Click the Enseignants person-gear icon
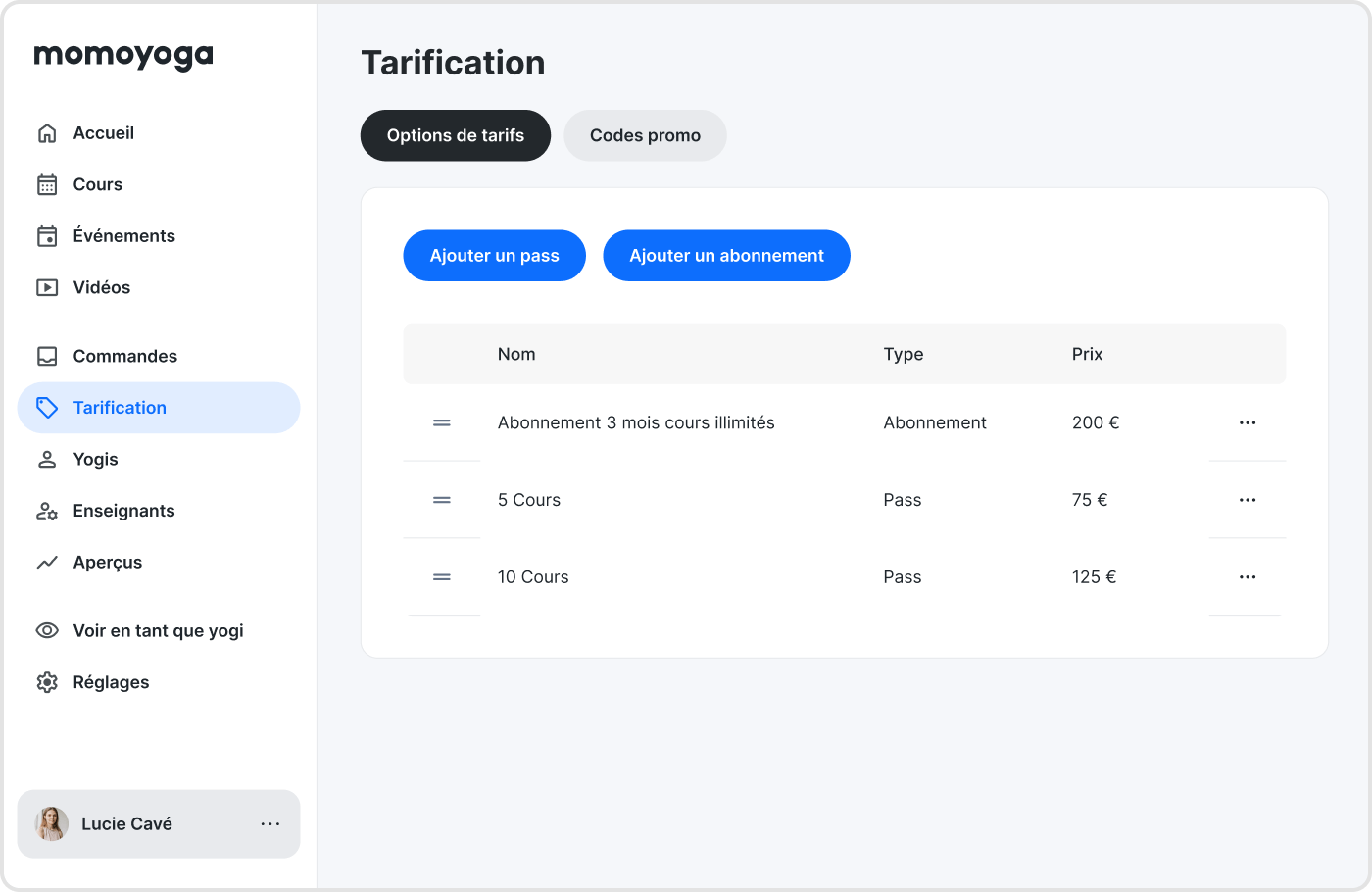 [47, 511]
